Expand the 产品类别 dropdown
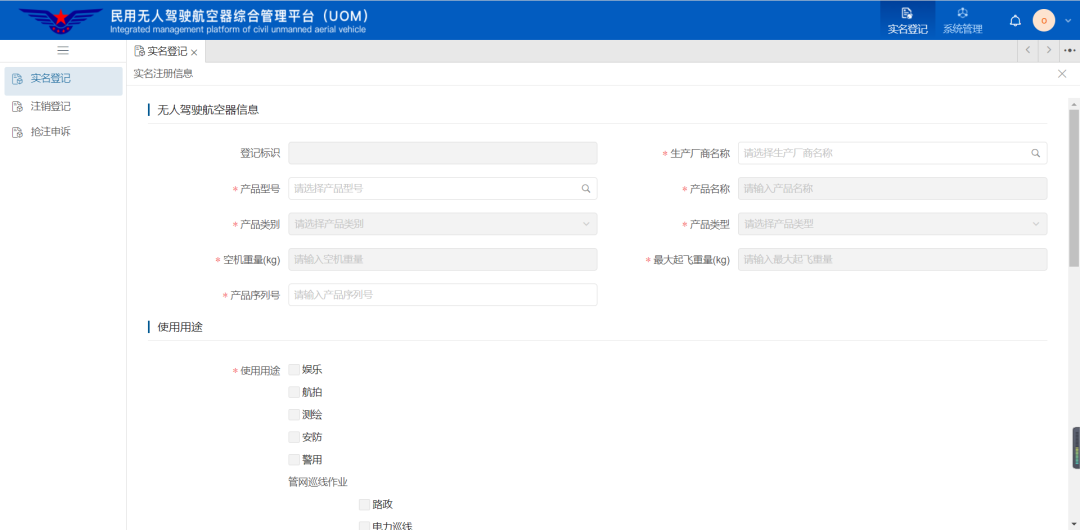This screenshot has height=530, width=1080. click(x=442, y=224)
